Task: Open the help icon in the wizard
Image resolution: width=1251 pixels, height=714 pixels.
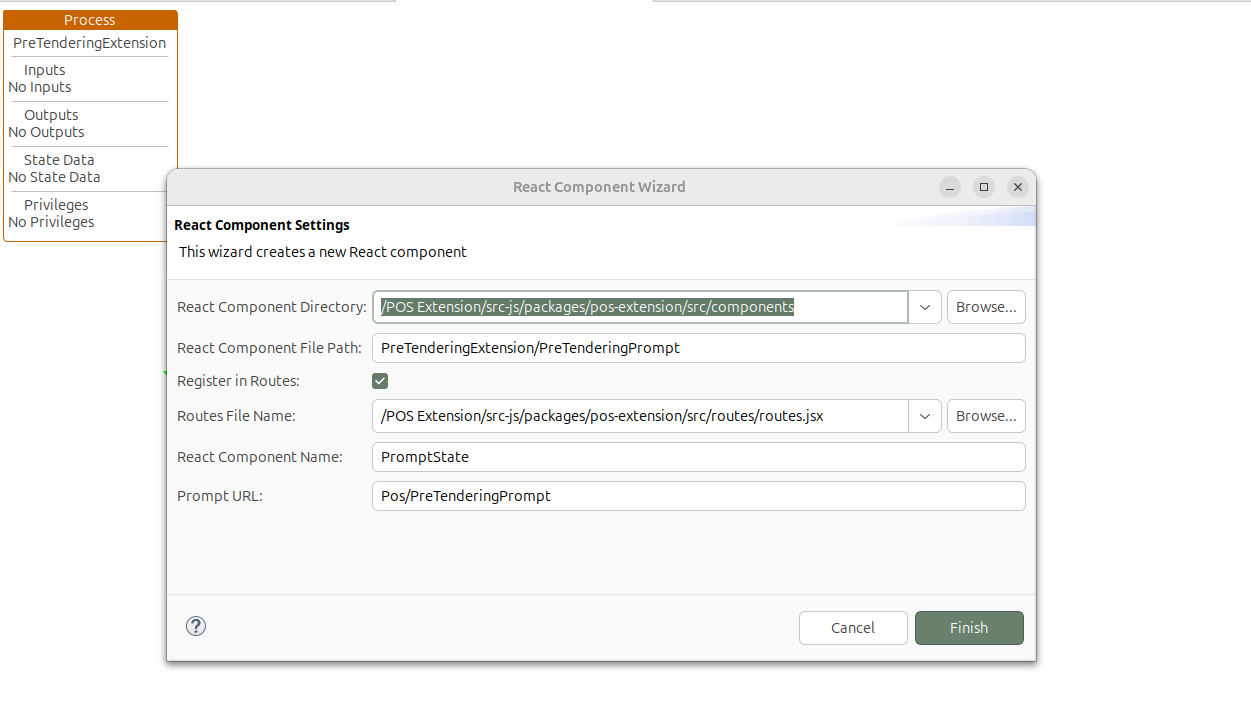Action: [195, 626]
